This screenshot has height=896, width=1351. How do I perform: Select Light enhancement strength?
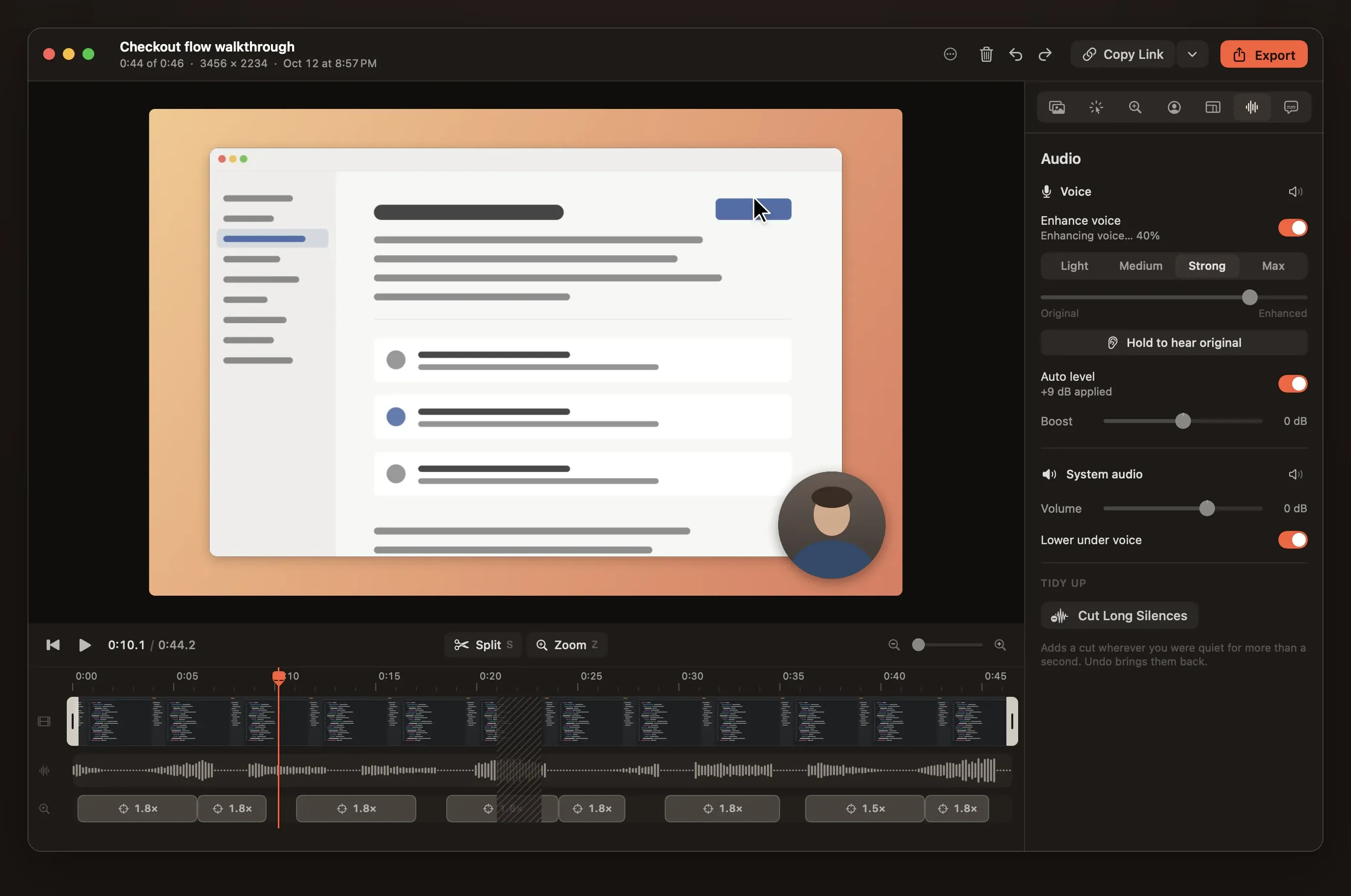(1074, 266)
